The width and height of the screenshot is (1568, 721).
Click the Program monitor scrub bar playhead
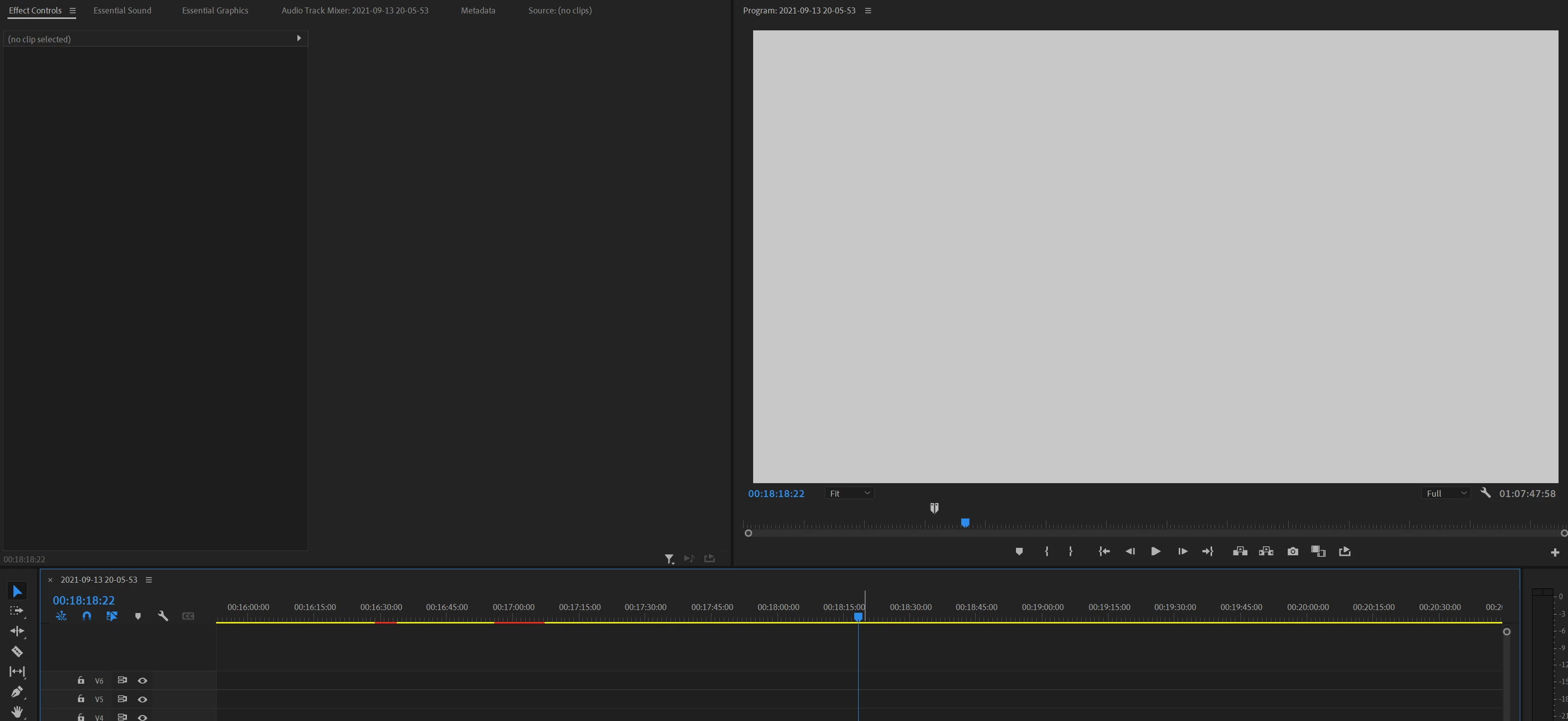coord(965,522)
